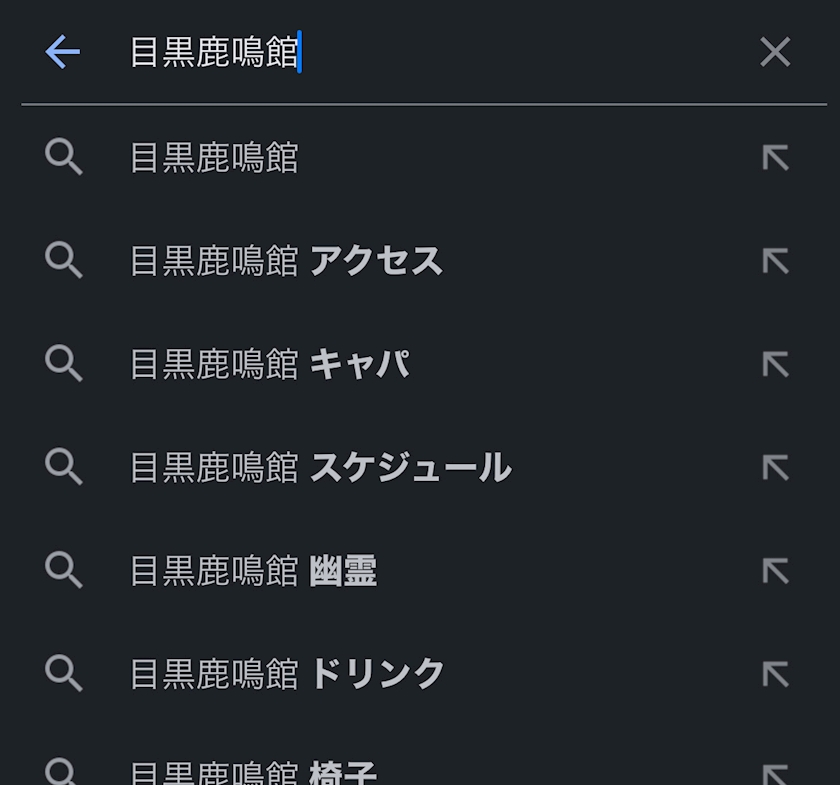This screenshot has width=840, height=785.
Task: Open the 目黒鹿鳴館 スケジュール suggestion
Action: click(x=320, y=467)
